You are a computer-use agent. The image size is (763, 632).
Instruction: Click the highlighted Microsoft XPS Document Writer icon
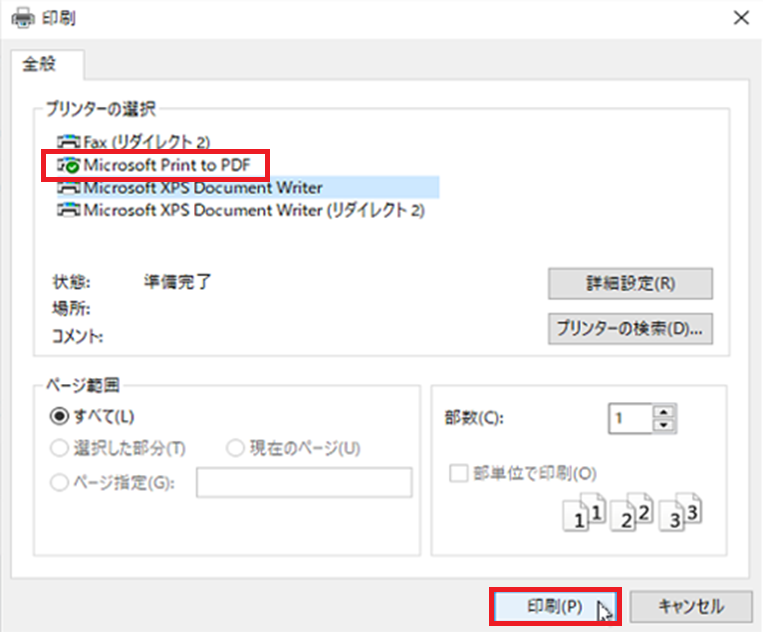click(69, 187)
